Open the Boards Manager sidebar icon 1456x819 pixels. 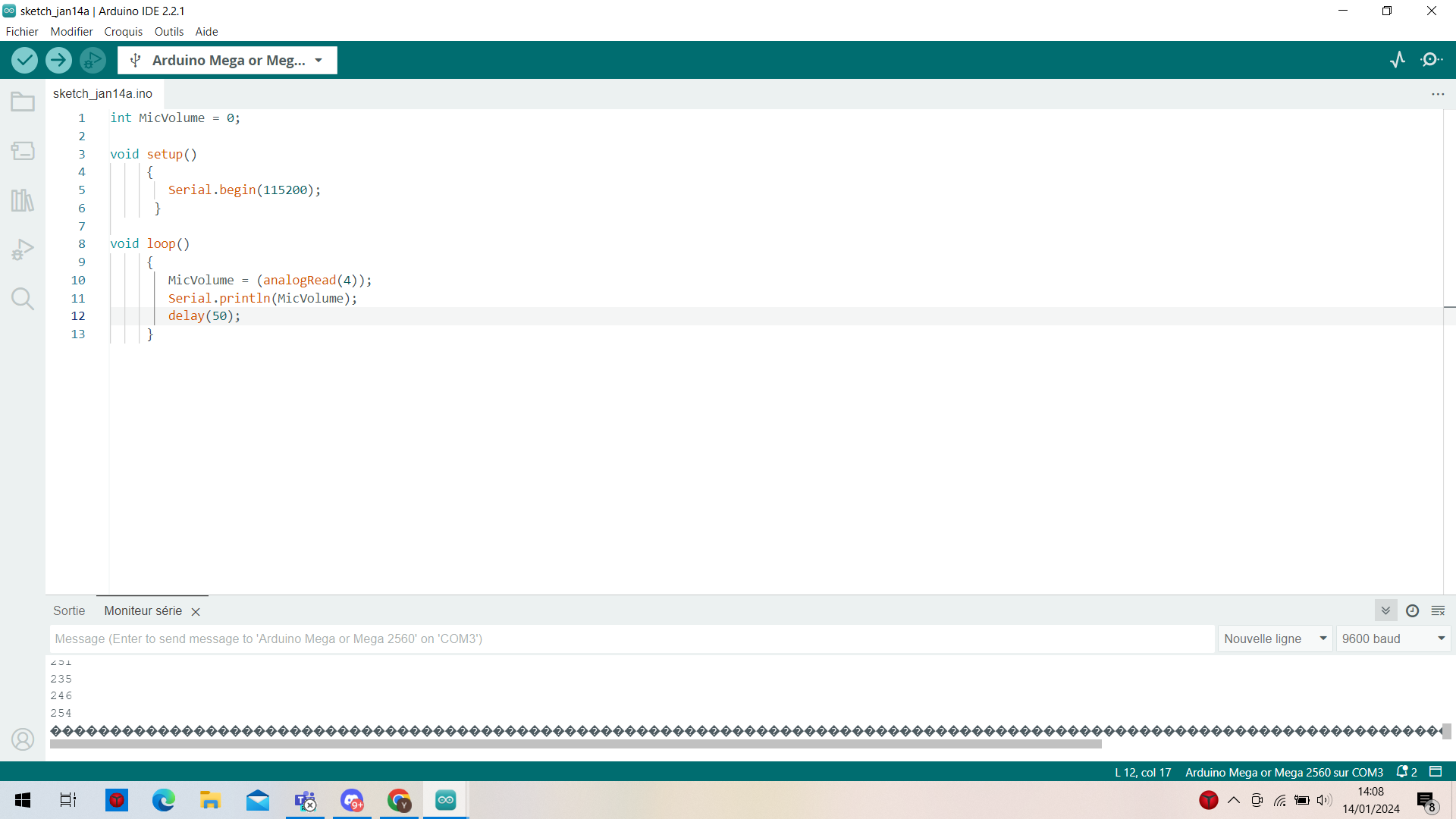tap(23, 151)
